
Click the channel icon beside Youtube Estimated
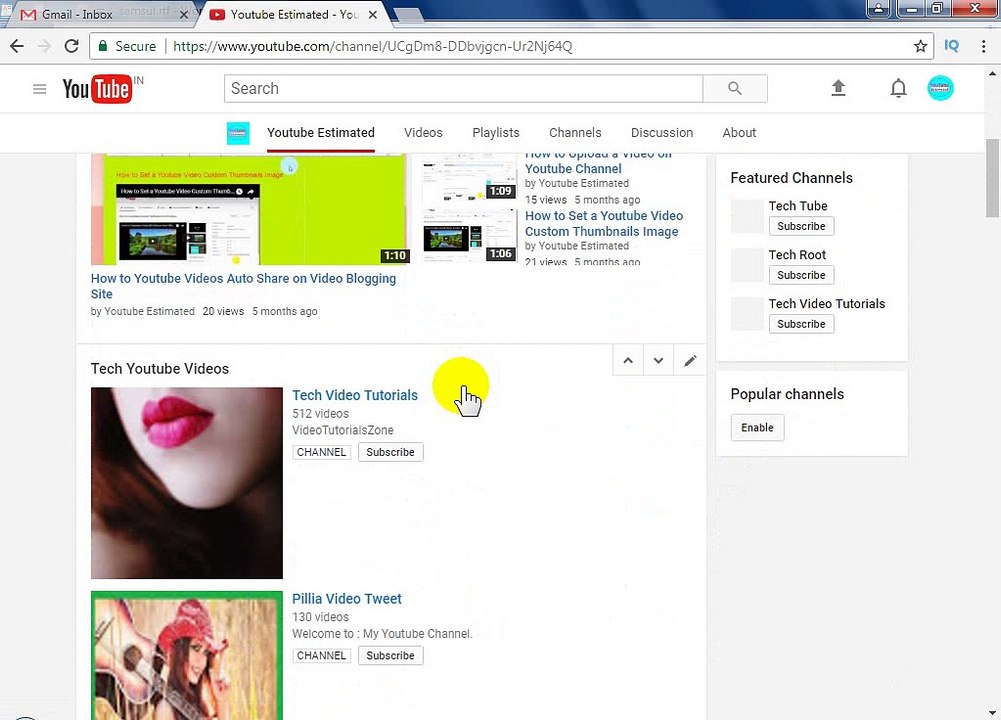(238, 133)
